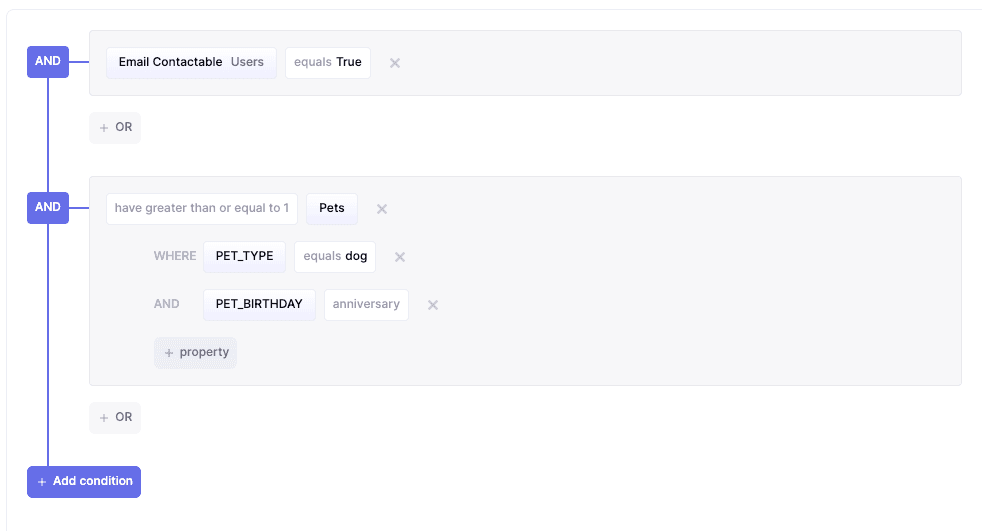Image resolution: width=982 pixels, height=531 pixels.
Task: Toggle the first AND operator badge
Action: click(x=48, y=61)
